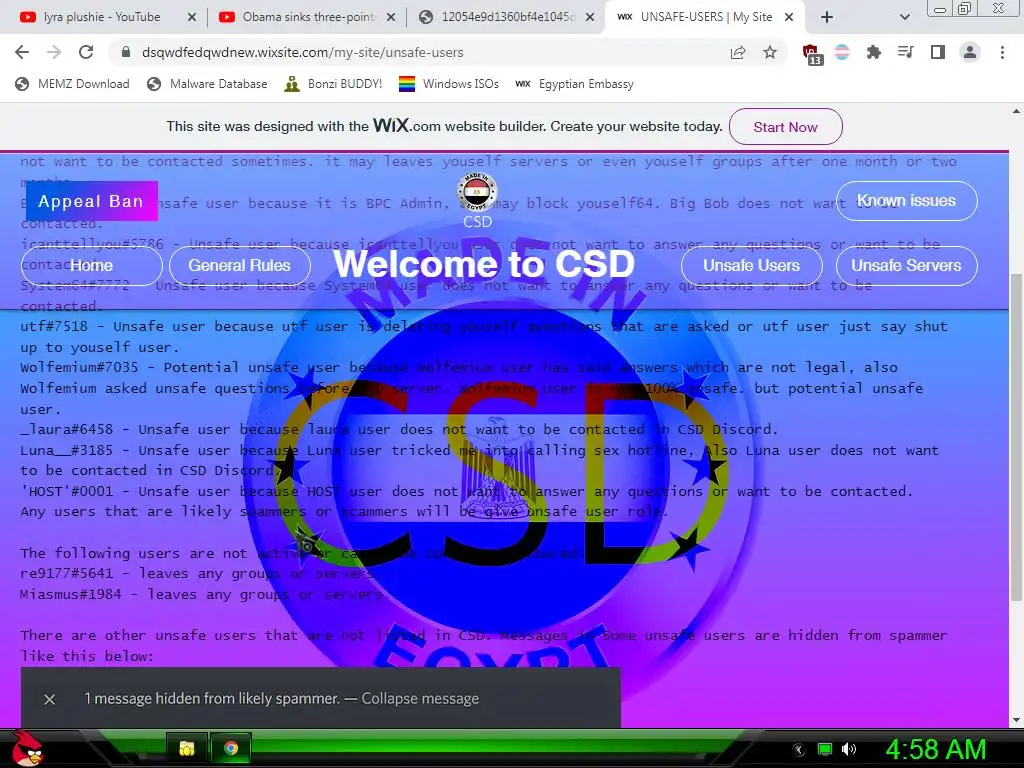Close the 12054e9d1360 tab
This screenshot has height=768, width=1024.
pos(590,18)
